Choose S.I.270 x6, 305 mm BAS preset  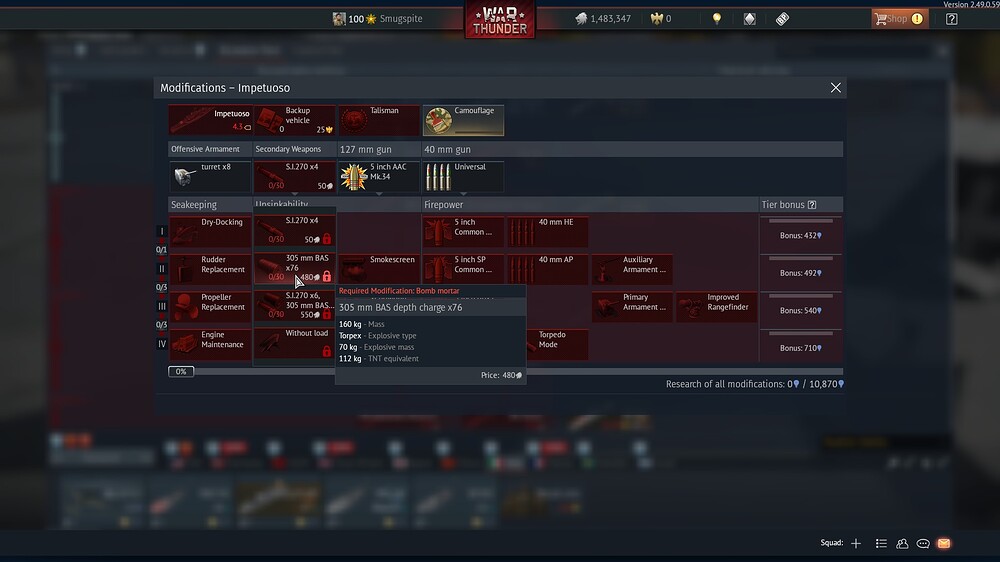pyautogui.click(x=295, y=306)
